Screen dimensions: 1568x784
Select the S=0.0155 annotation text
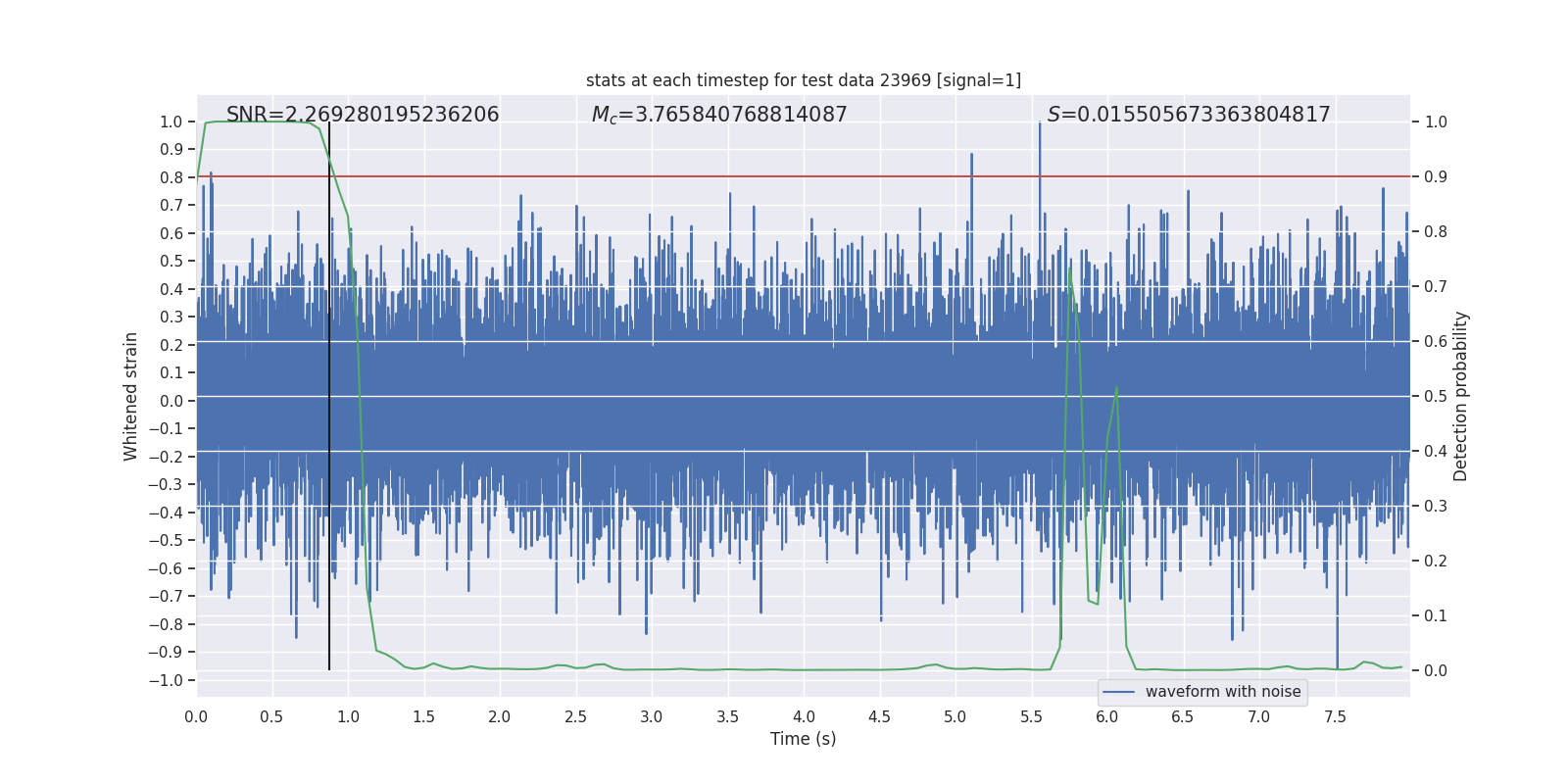pyautogui.click(x=1188, y=115)
